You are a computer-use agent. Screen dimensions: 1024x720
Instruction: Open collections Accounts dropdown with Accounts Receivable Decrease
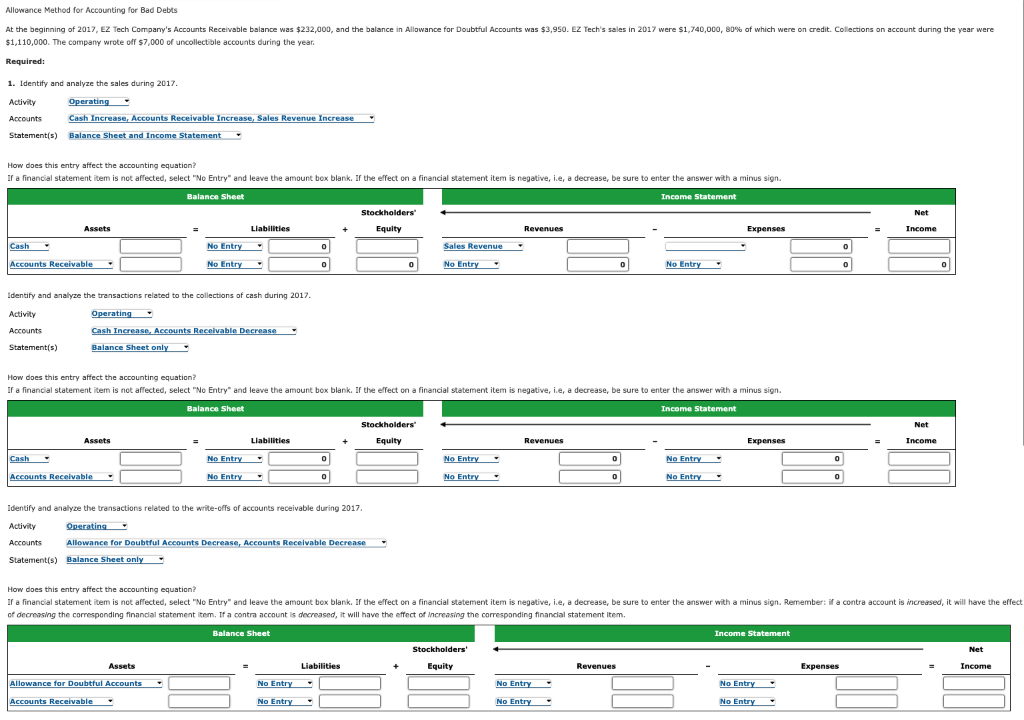194,331
